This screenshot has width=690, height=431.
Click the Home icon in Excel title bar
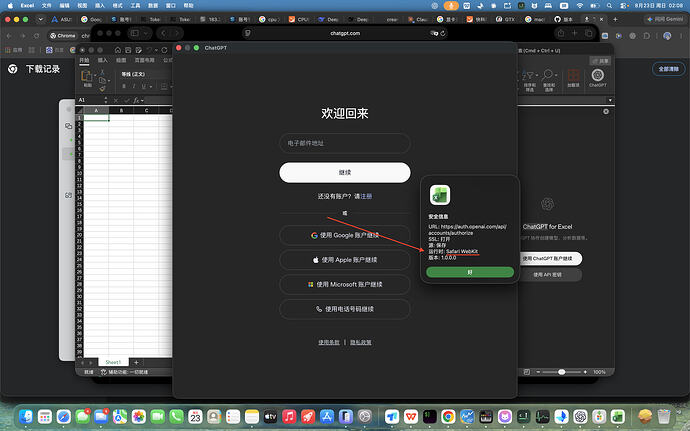(x=118, y=50)
